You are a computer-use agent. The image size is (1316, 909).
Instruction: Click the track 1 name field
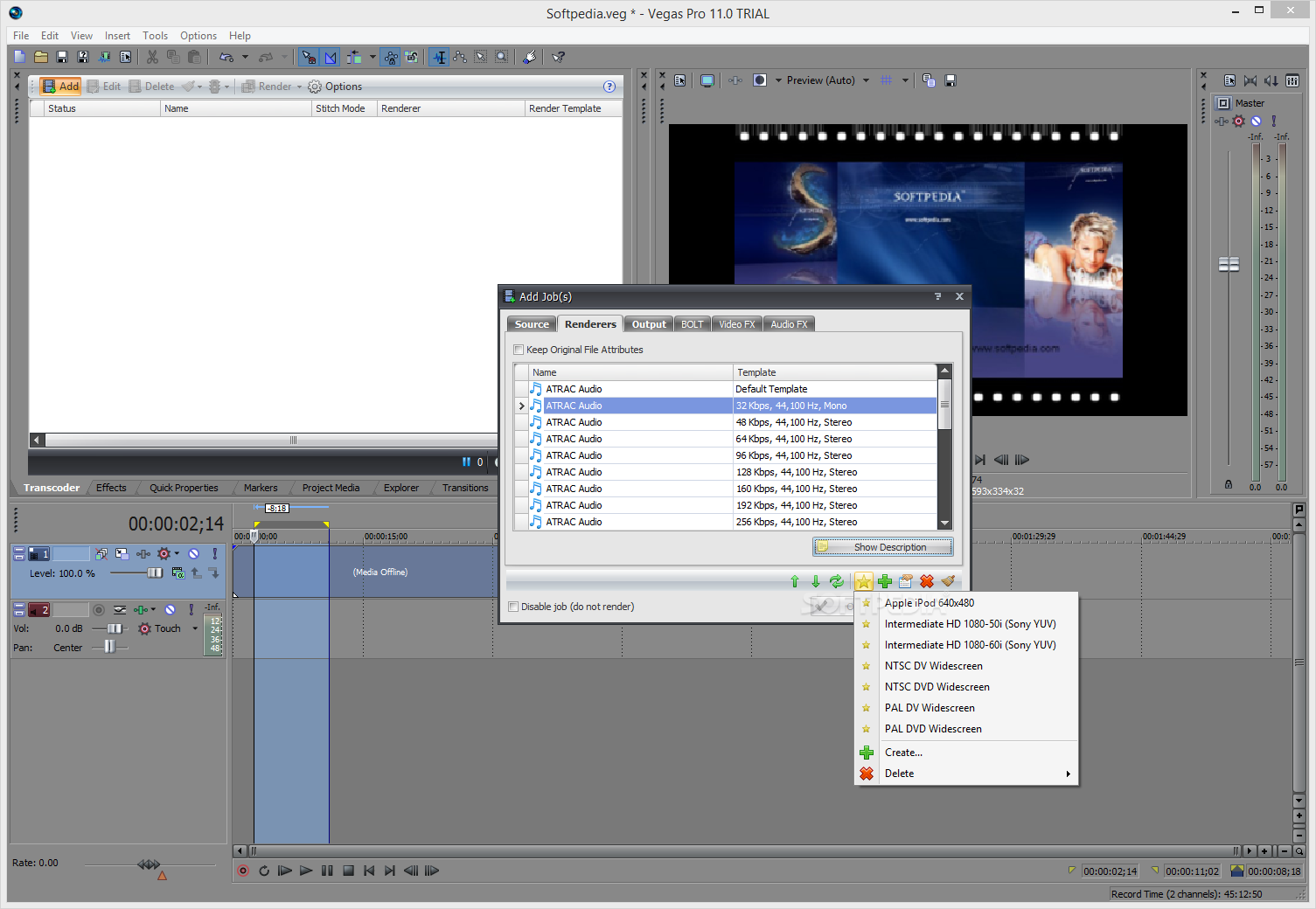pos(71,554)
